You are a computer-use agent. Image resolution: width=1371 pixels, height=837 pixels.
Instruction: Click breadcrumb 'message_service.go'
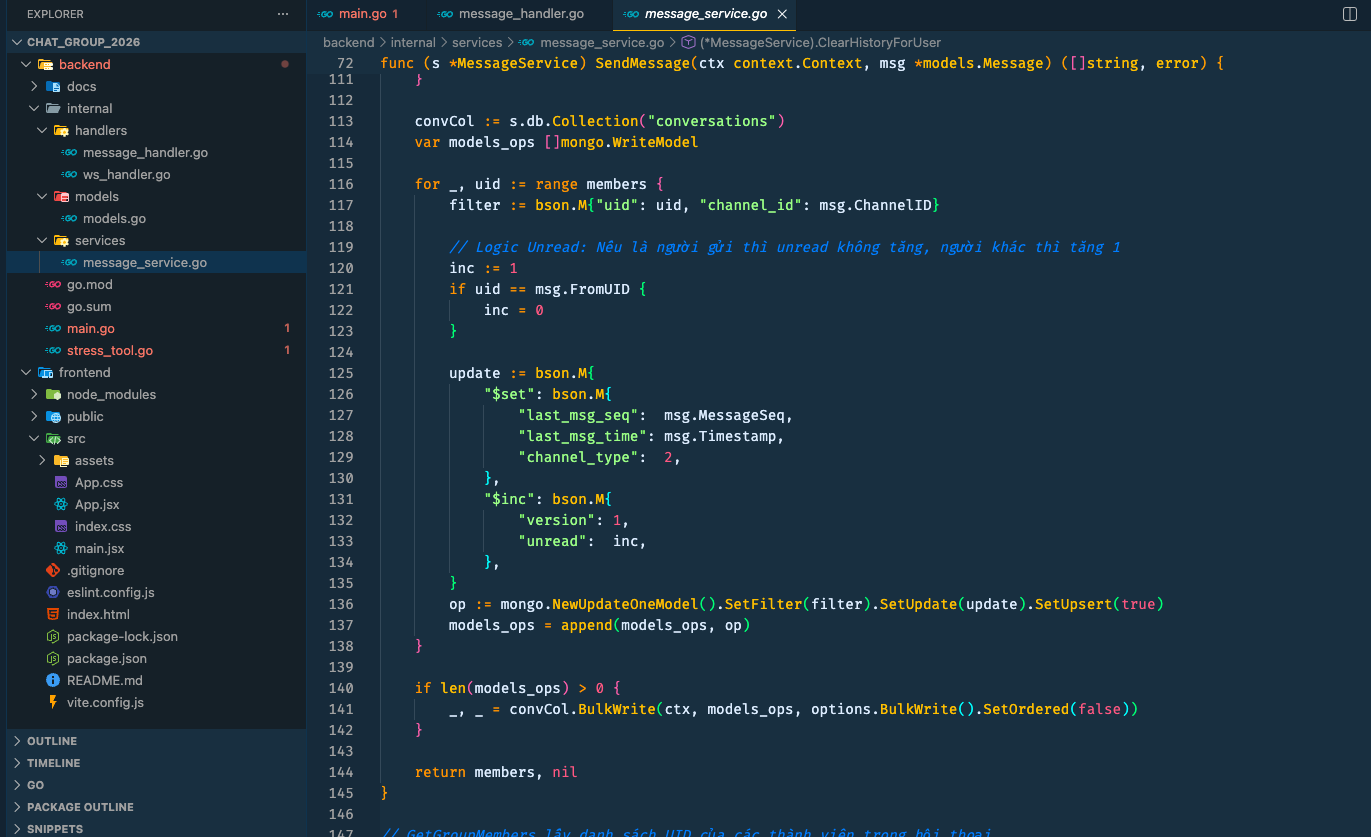tap(602, 42)
